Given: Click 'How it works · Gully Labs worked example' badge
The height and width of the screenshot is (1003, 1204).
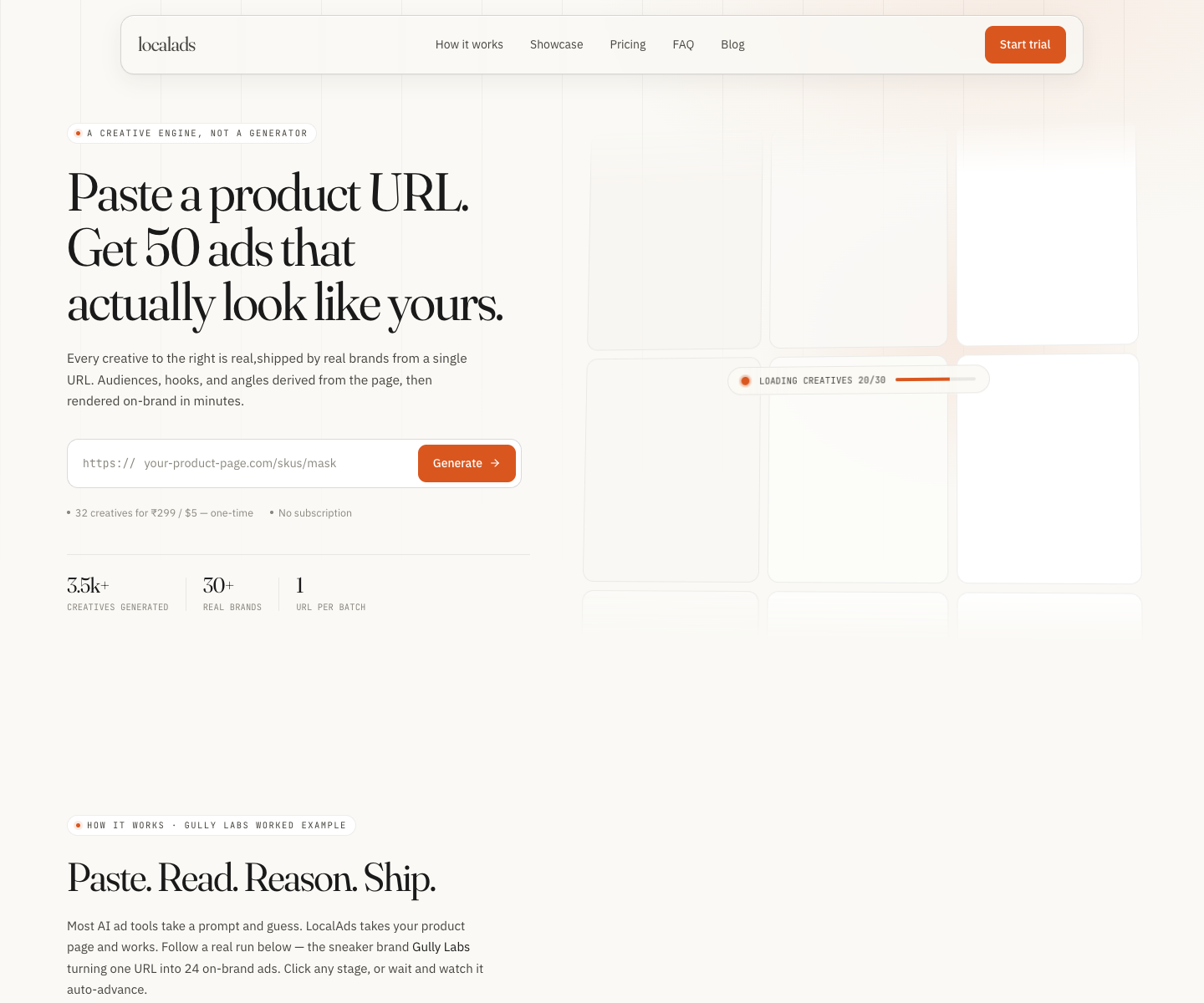Looking at the screenshot, I should [x=212, y=825].
